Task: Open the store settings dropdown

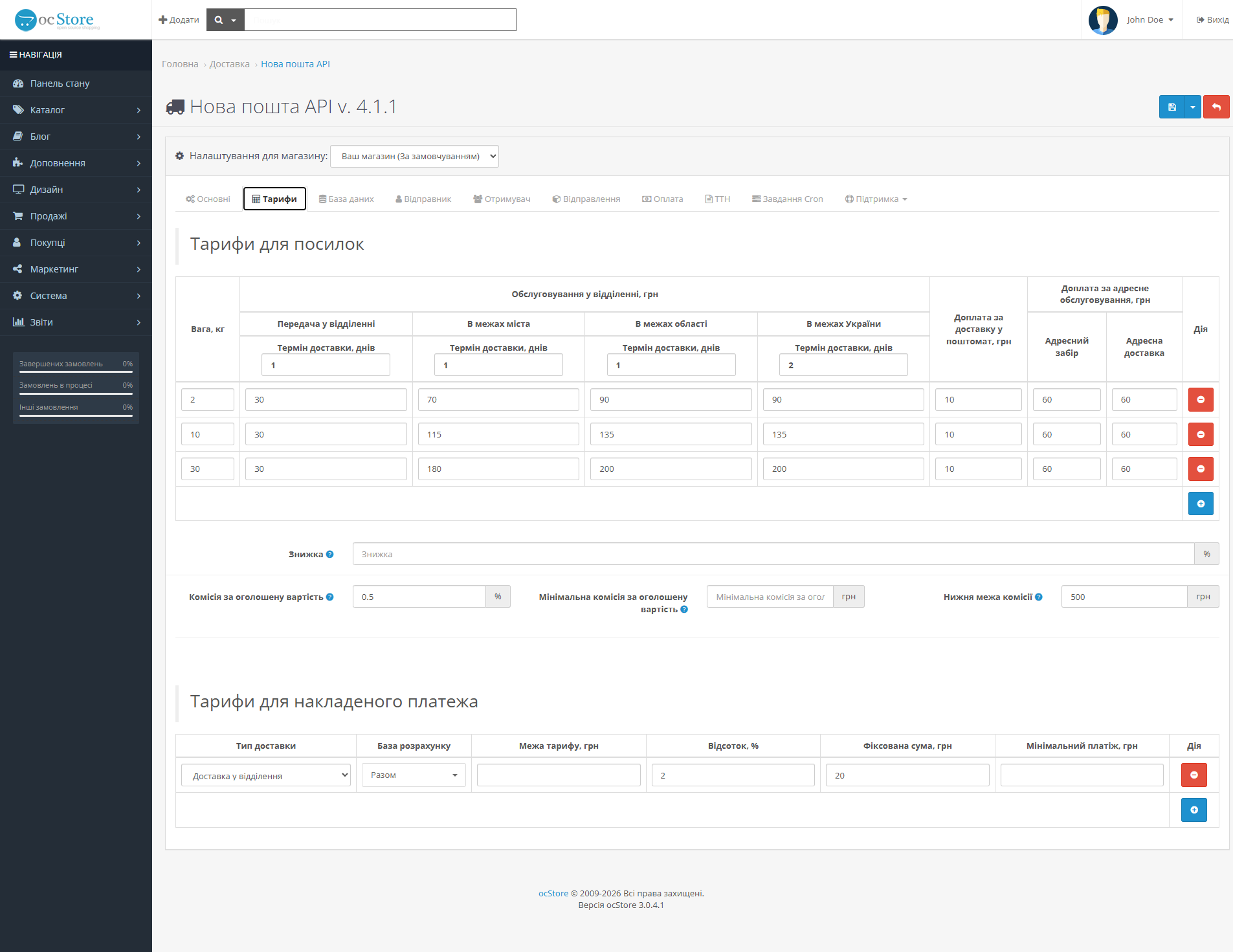Action: tap(414, 156)
